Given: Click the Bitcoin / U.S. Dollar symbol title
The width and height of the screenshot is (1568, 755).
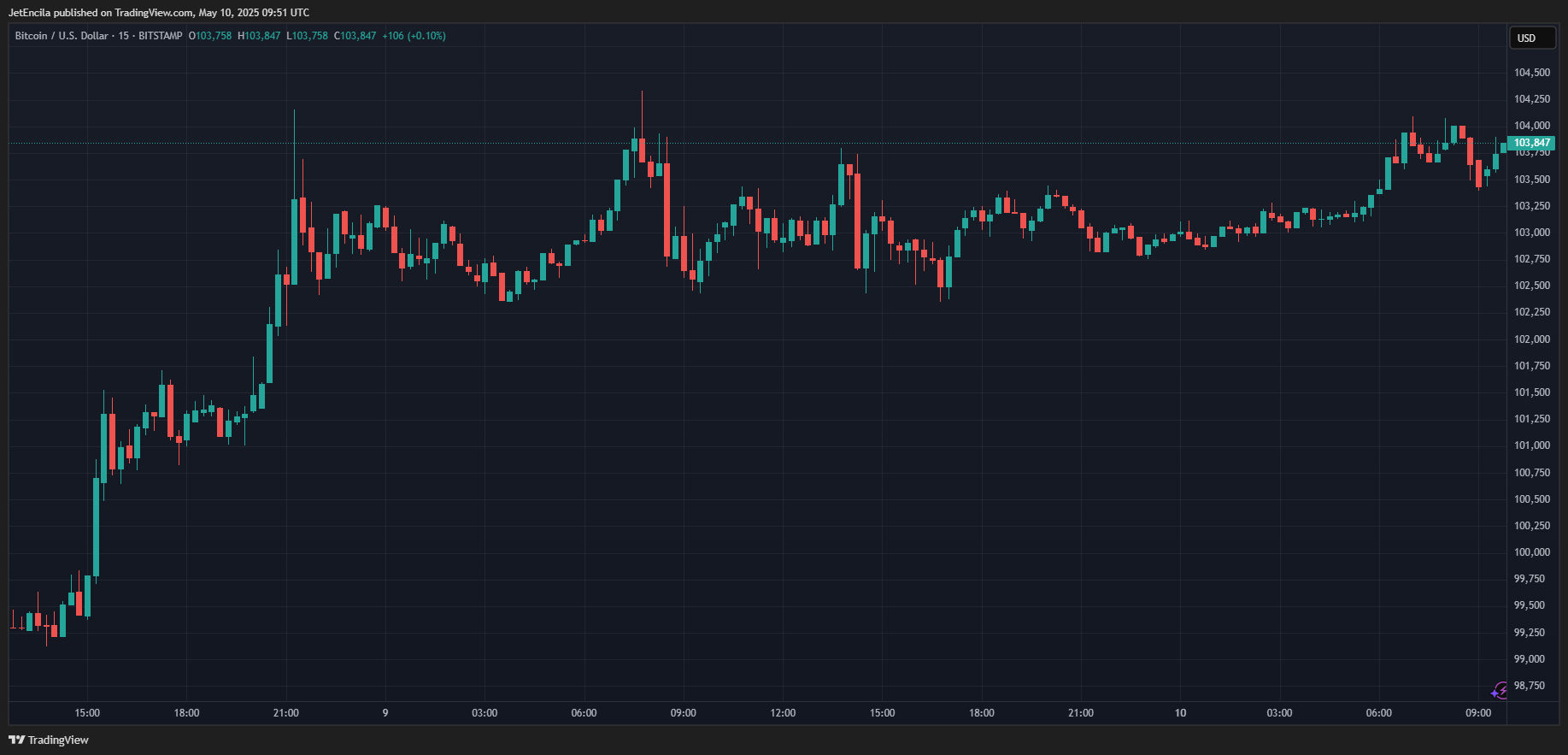Looking at the screenshot, I should (x=62, y=36).
